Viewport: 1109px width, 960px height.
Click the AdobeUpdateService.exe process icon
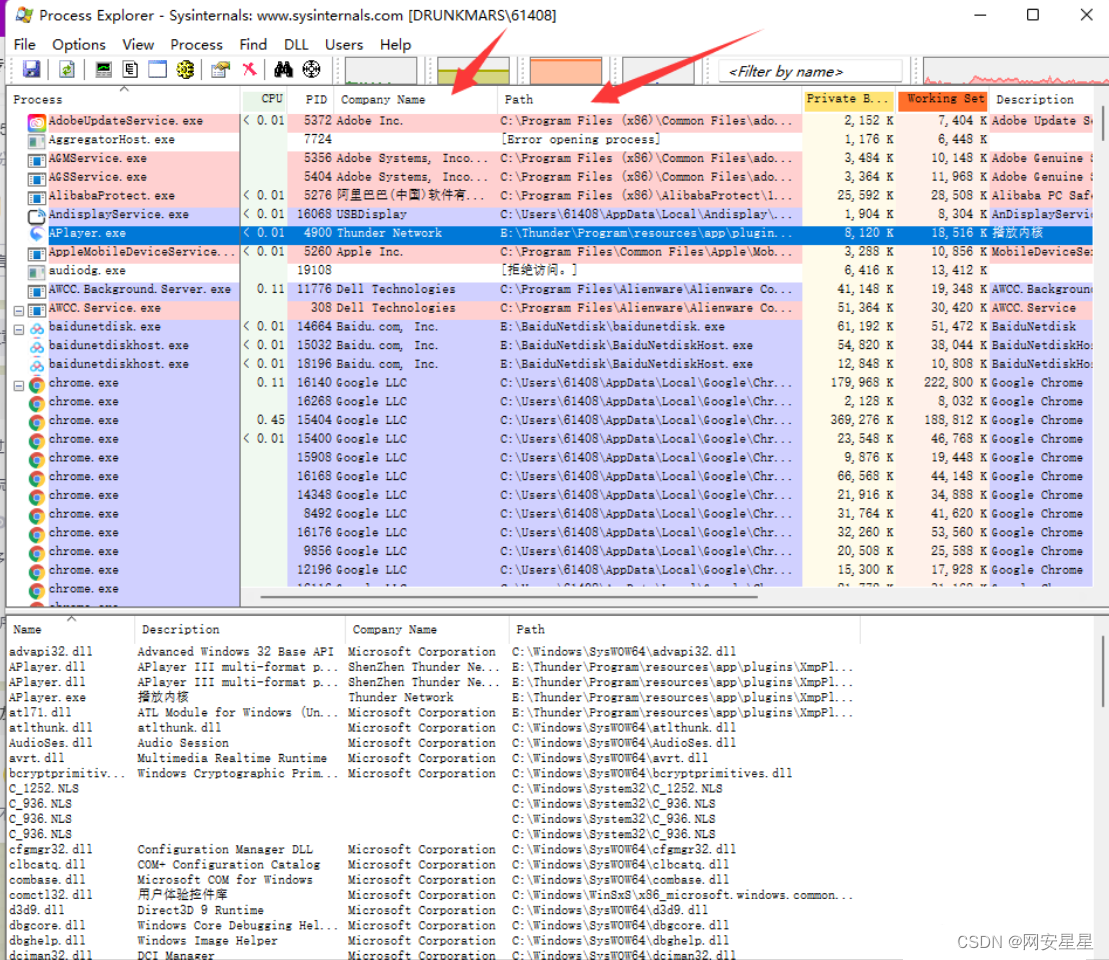[x=37, y=122]
